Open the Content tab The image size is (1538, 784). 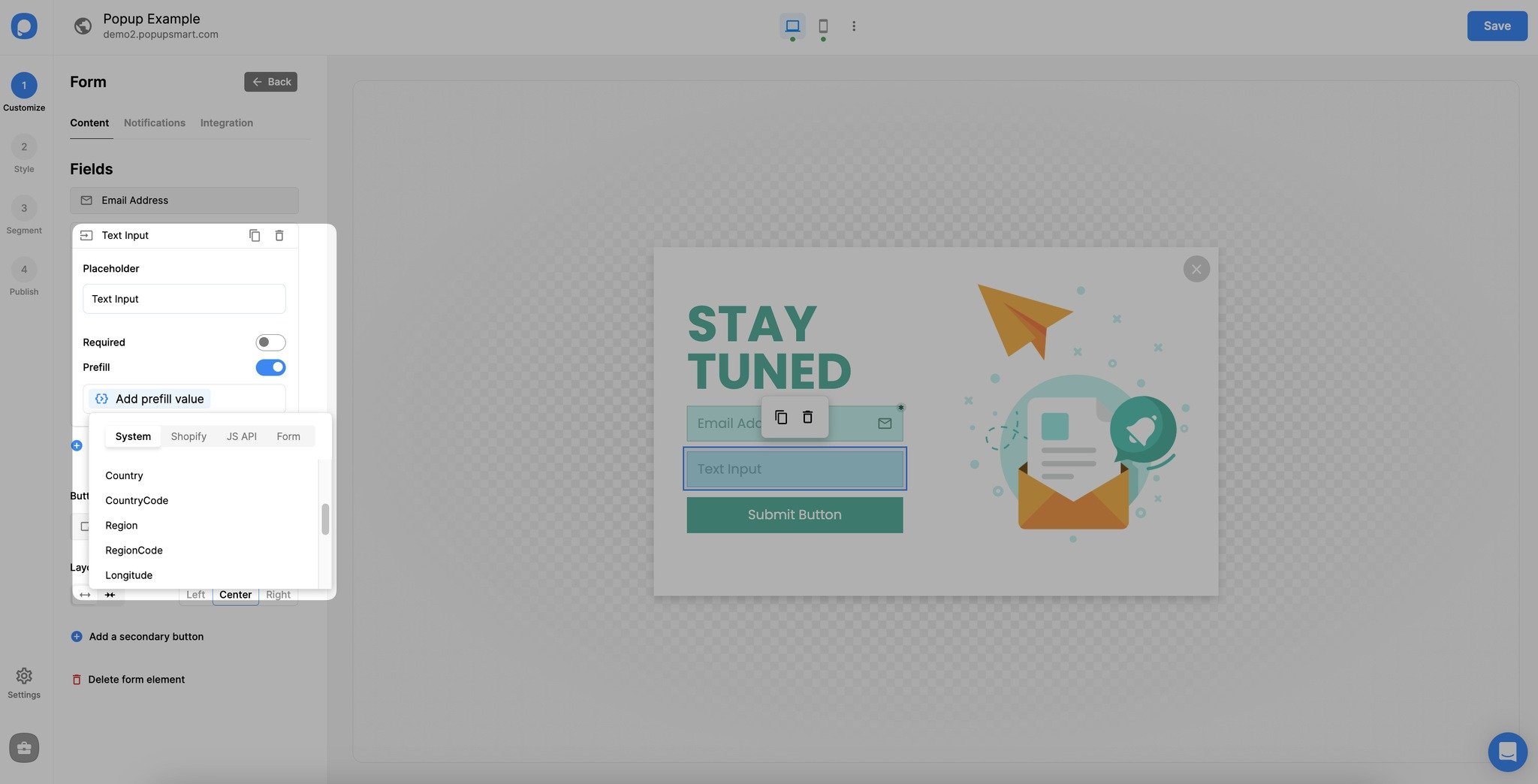(89, 123)
